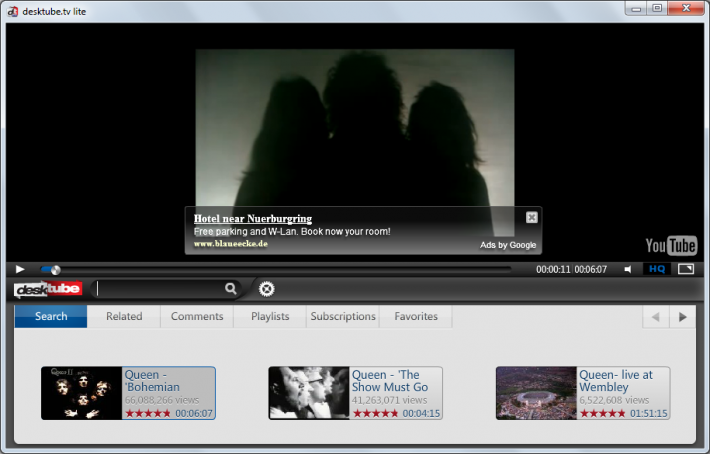Image resolution: width=710 pixels, height=454 pixels.
Task: Minimize the desktube.tv lite window
Action: 636,9
